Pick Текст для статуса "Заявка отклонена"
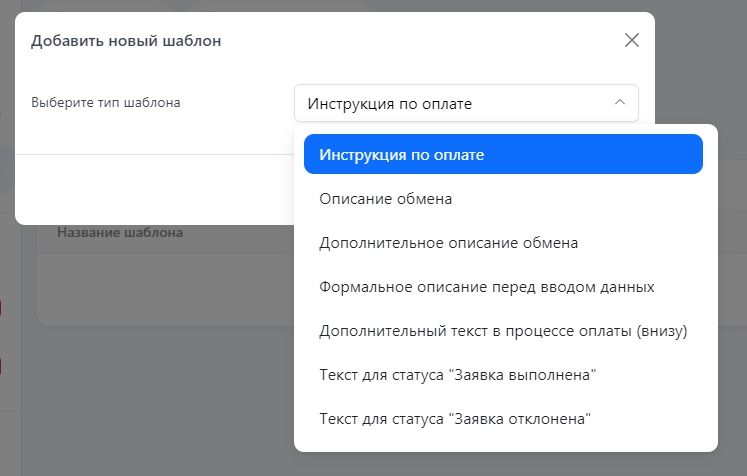The width and height of the screenshot is (747, 476). (455, 419)
